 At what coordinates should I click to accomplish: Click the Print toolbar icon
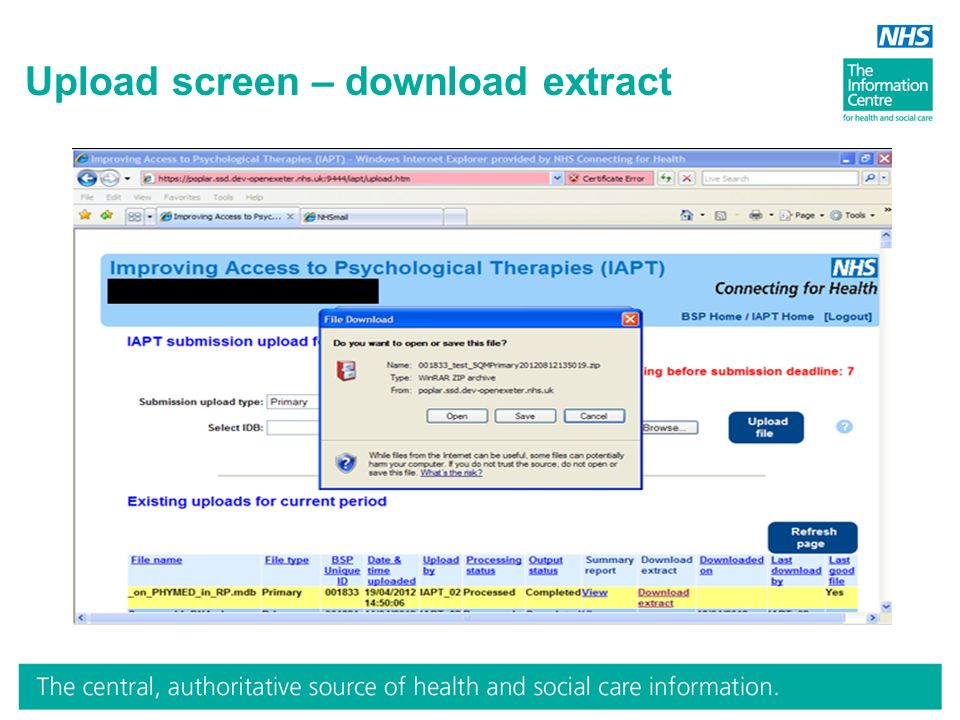756,215
